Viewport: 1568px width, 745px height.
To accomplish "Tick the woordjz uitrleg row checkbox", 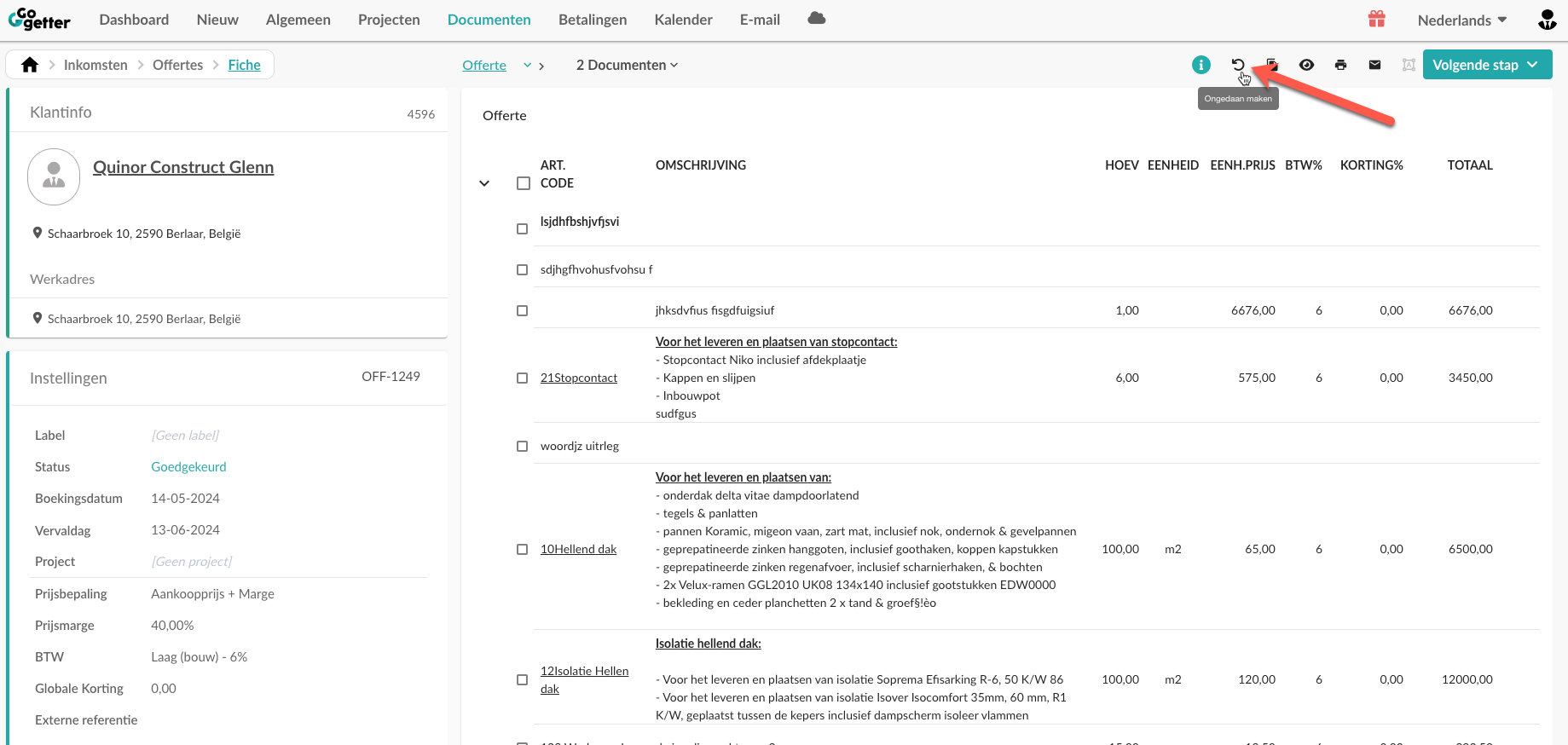I will click(x=523, y=446).
